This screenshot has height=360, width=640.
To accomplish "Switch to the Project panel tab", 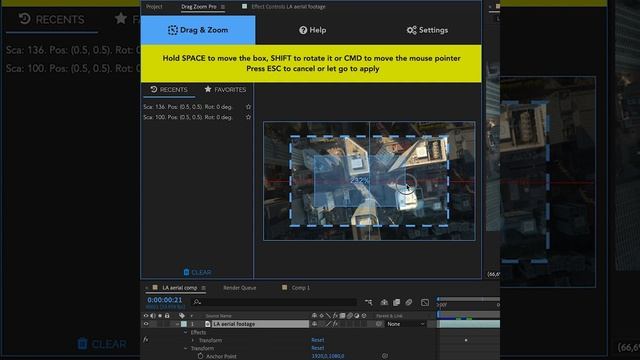I will tap(154, 7).
